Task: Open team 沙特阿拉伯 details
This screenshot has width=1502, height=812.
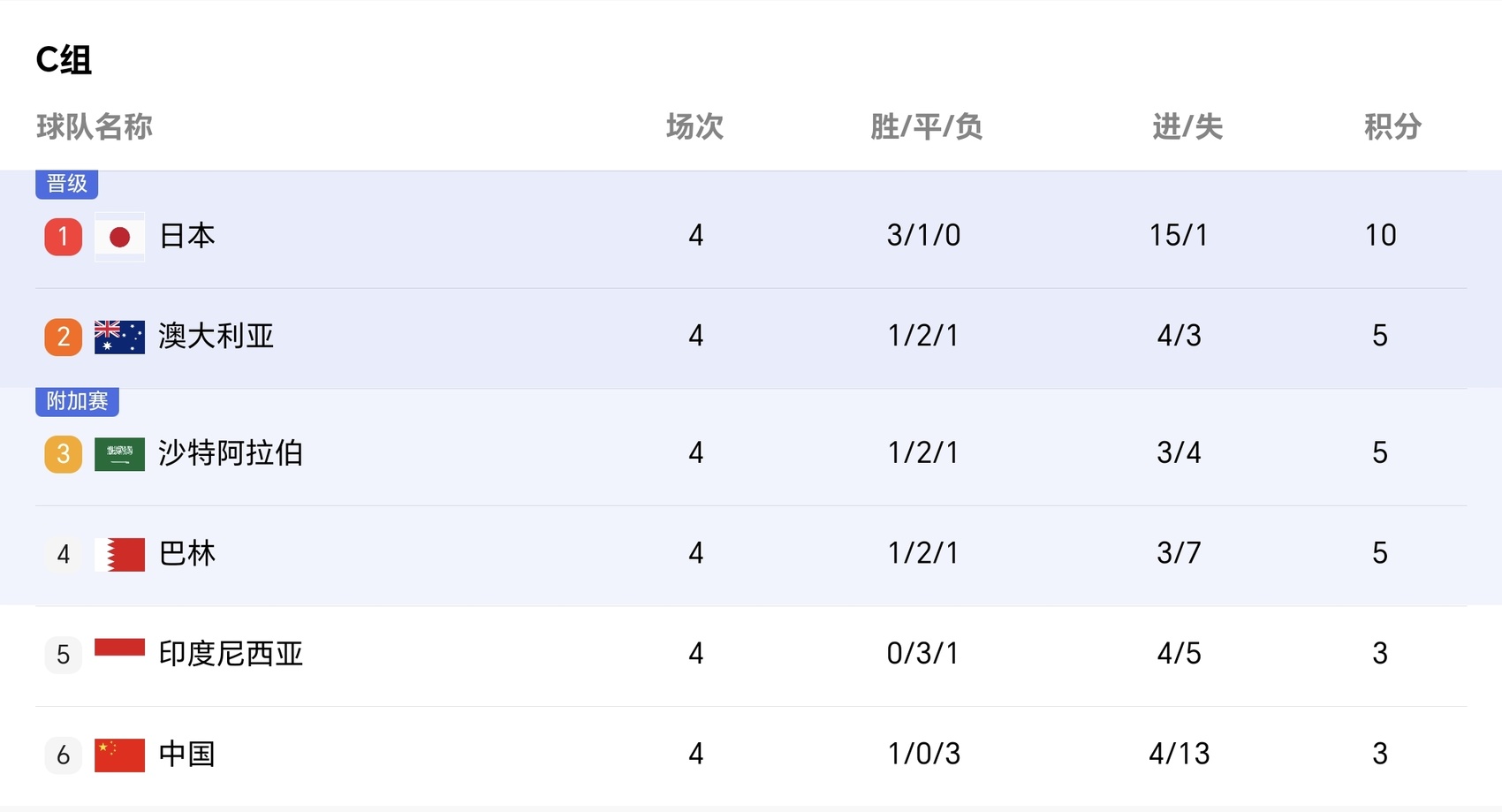Action: (231, 453)
